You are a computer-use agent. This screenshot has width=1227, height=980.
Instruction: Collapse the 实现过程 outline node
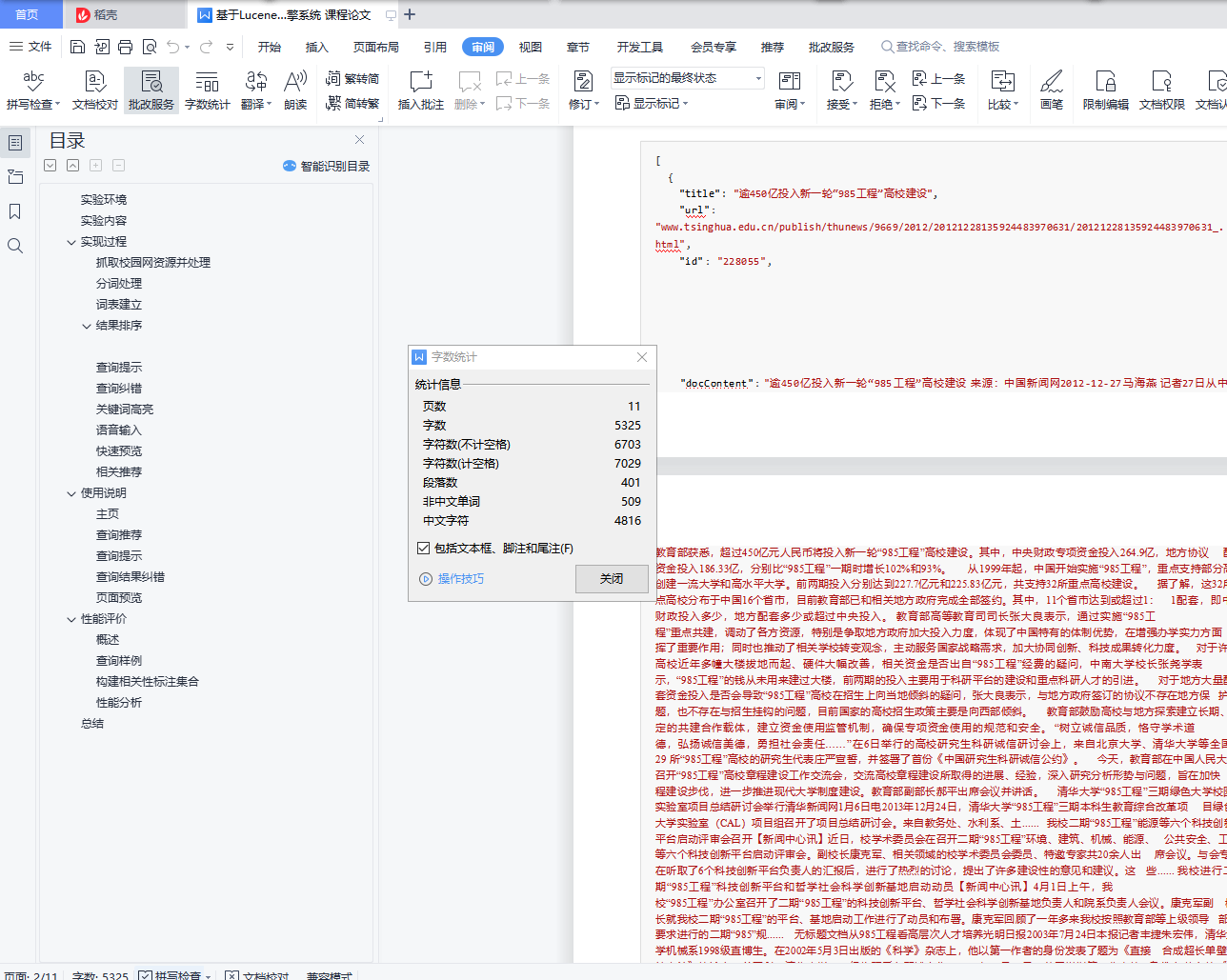(x=71, y=242)
